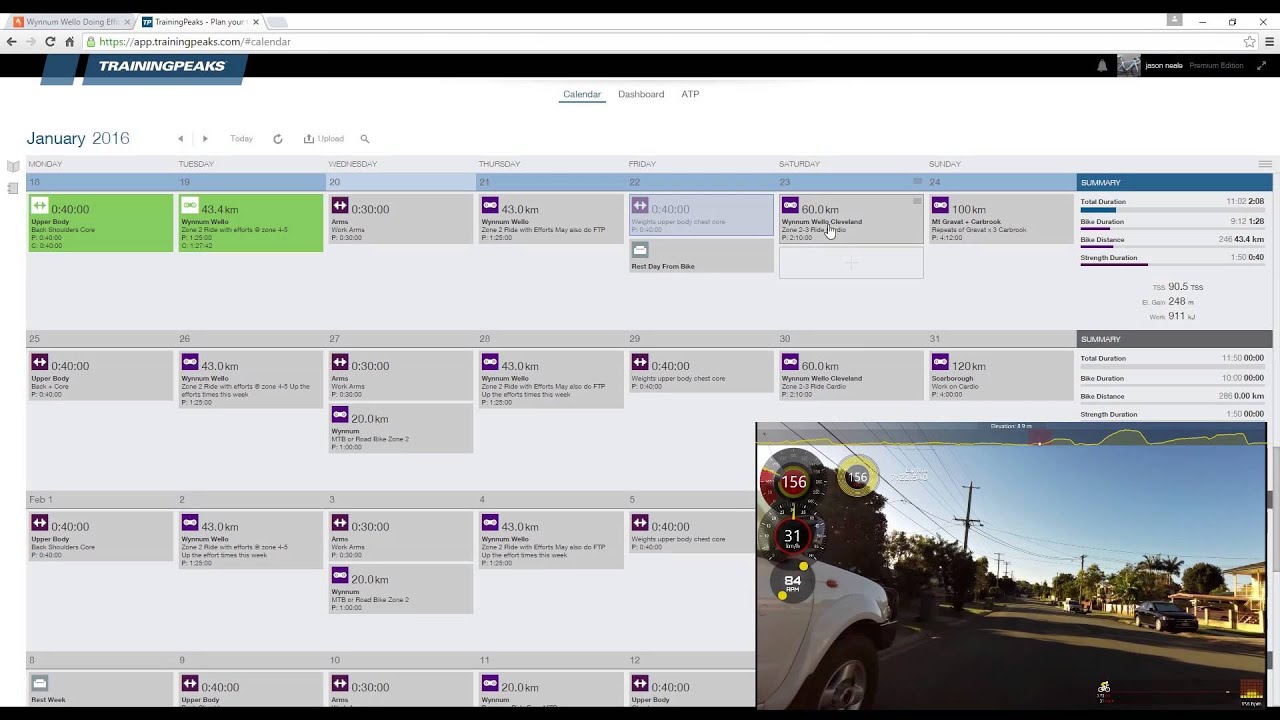Click bike icon on Feb 3 20.0 km ride
This screenshot has width=1280, height=720.
coord(340,576)
